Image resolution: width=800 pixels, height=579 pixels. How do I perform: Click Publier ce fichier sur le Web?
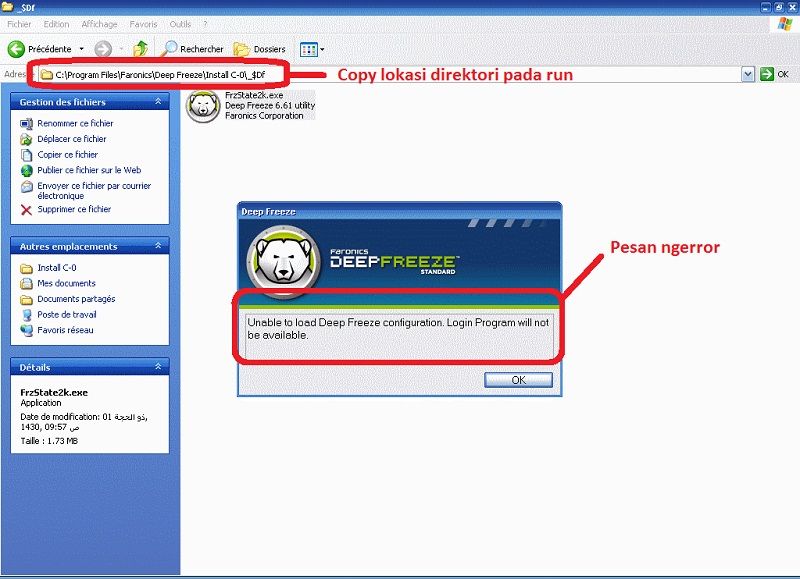tap(89, 170)
